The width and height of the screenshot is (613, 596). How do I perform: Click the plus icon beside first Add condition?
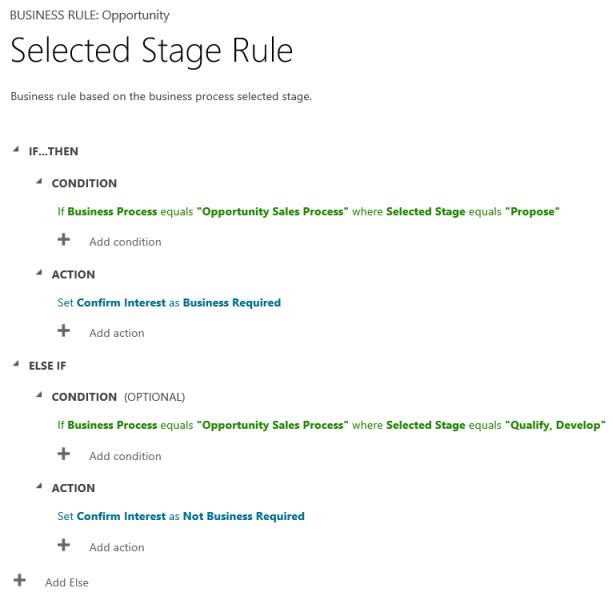point(64,240)
